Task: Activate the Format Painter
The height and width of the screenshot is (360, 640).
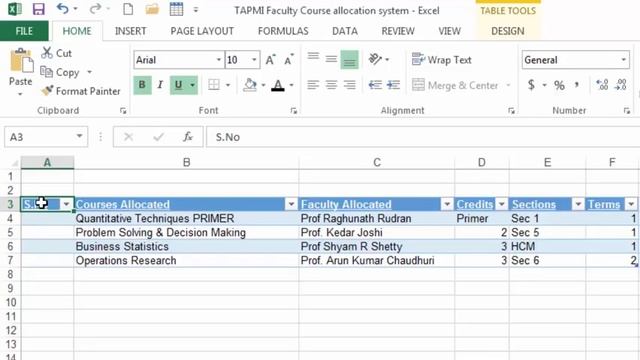Action: [81, 91]
